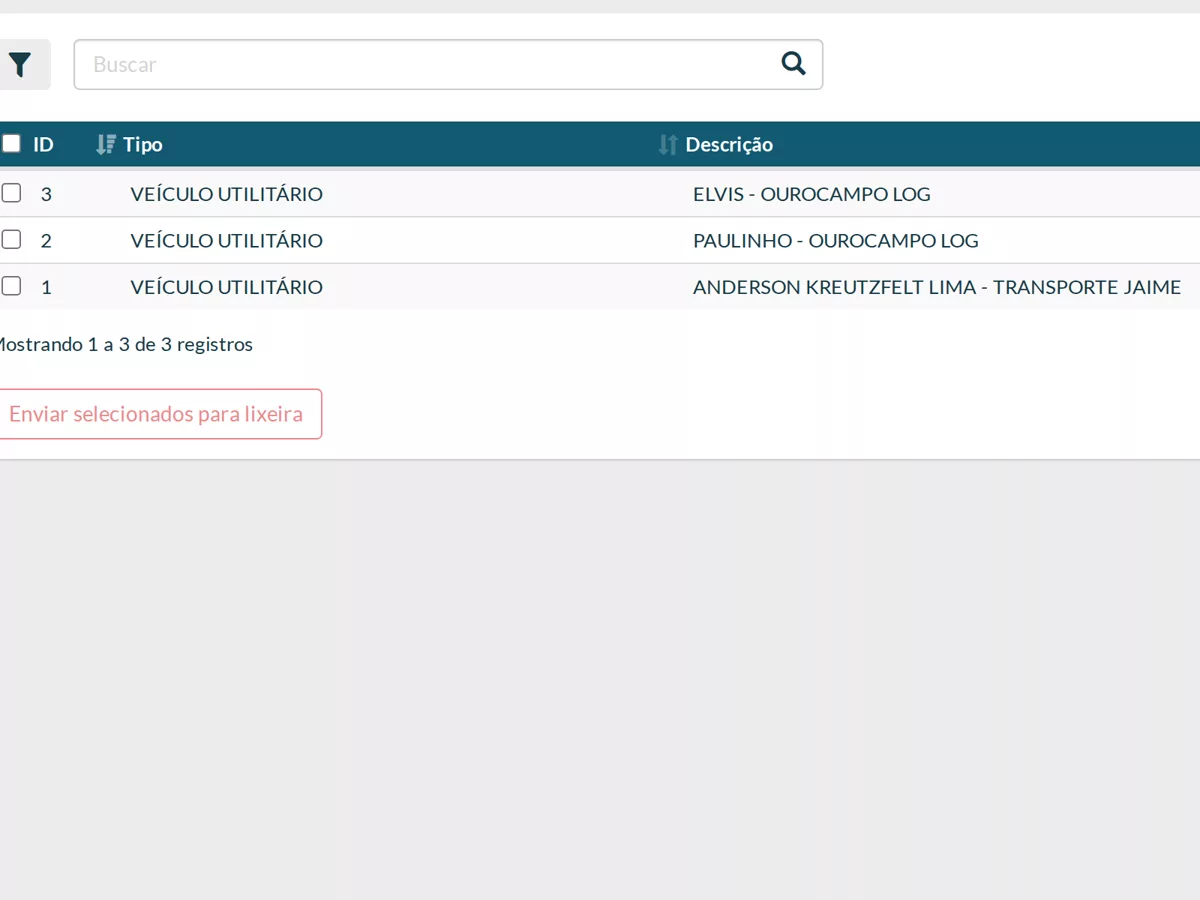
Task: Sort by Descrição column sort icon
Action: tap(668, 145)
